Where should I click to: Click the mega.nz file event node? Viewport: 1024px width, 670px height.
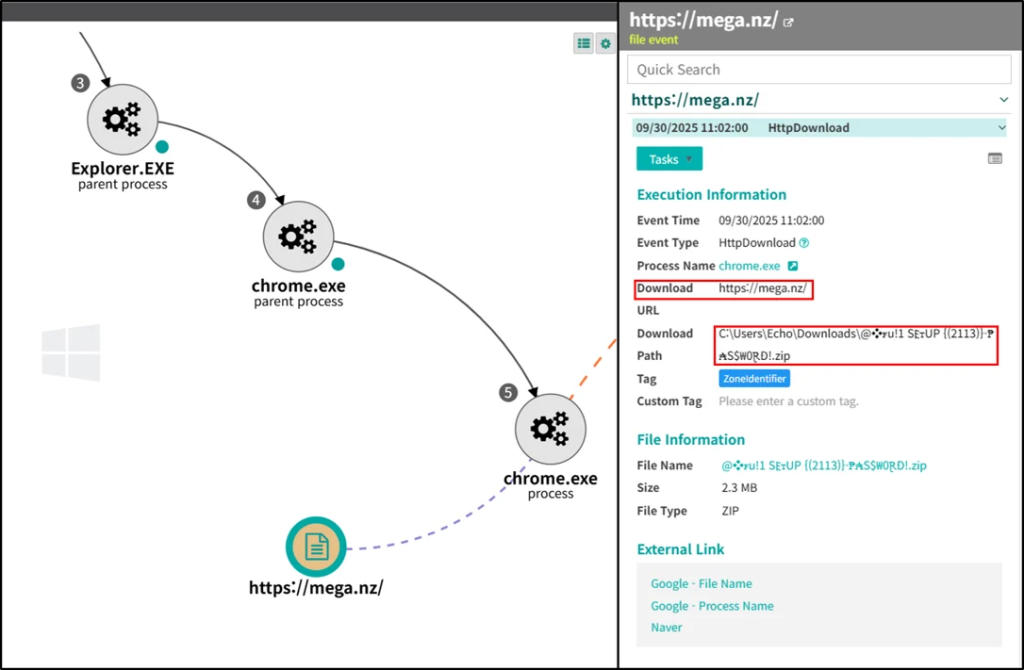point(316,548)
